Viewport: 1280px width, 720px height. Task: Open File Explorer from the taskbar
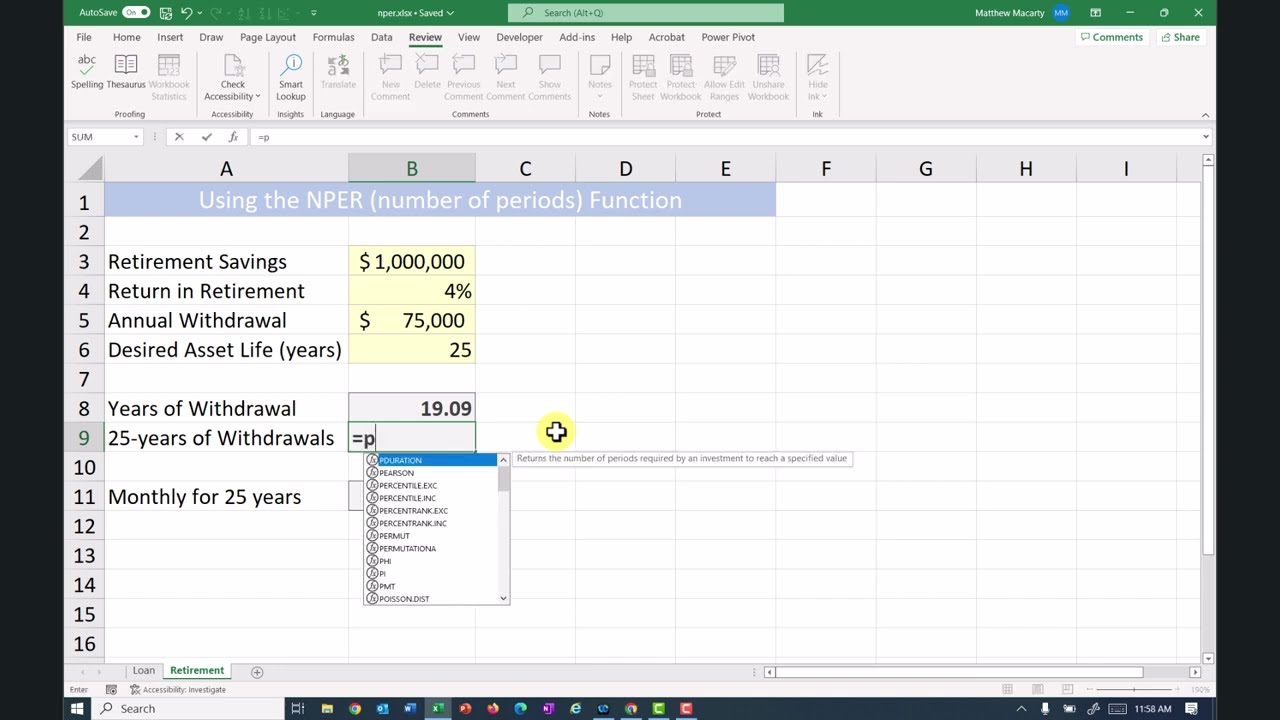pyautogui.click(x=327, y=709)
